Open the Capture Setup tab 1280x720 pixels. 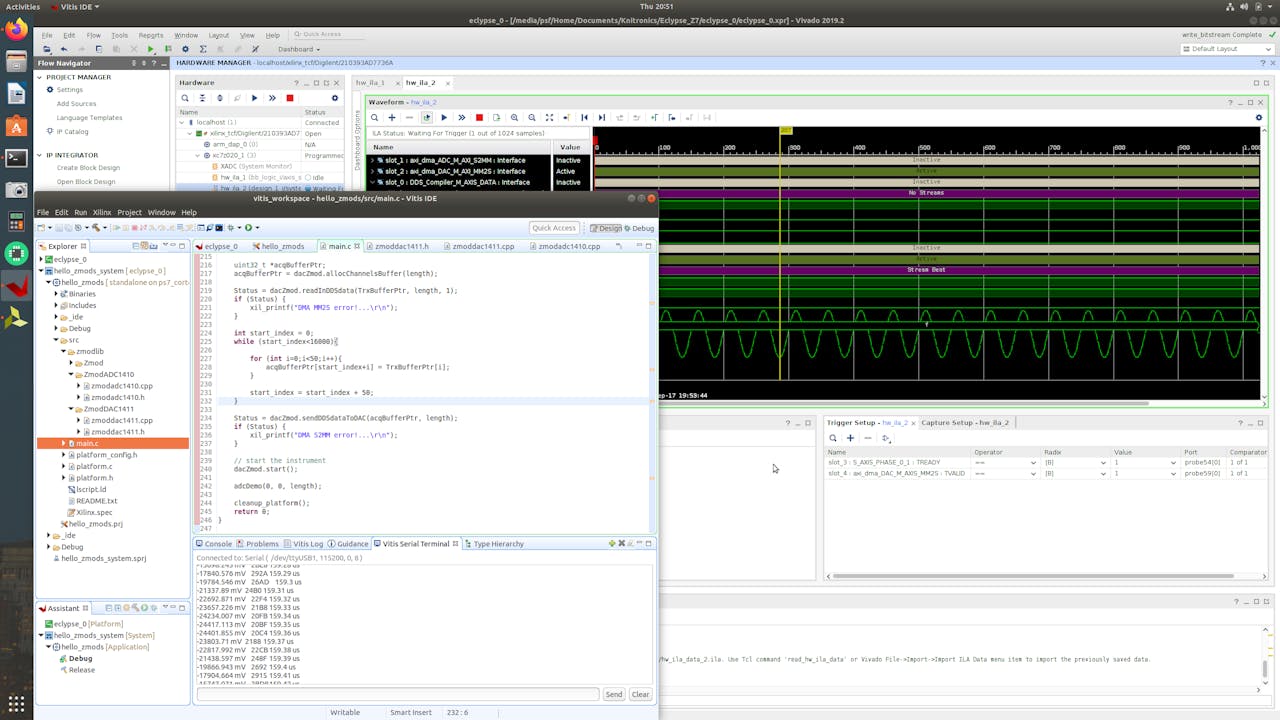click(964, 423)
